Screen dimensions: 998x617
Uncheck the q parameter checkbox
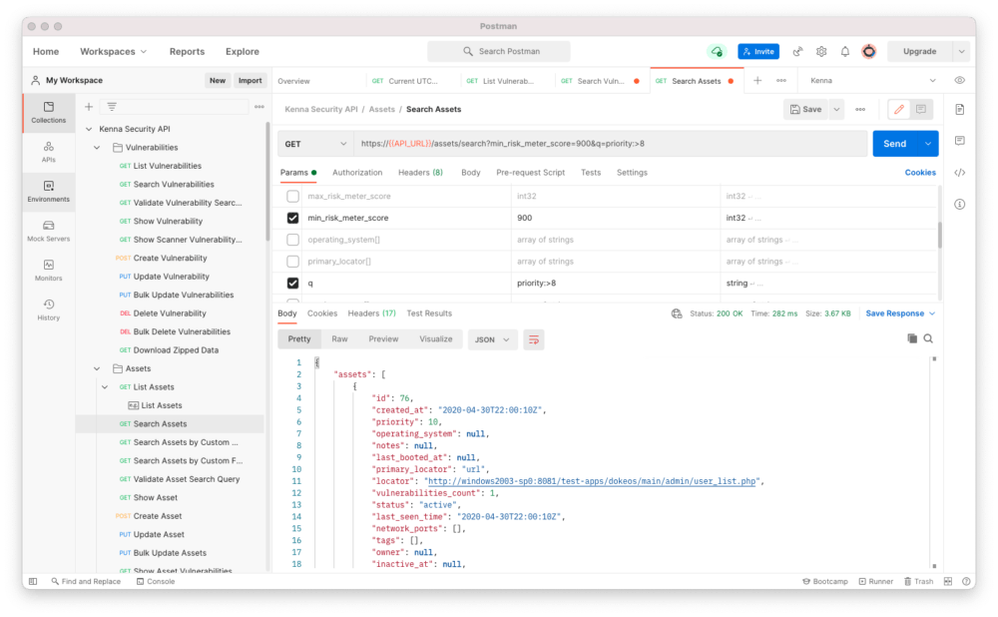click(293, 283)
